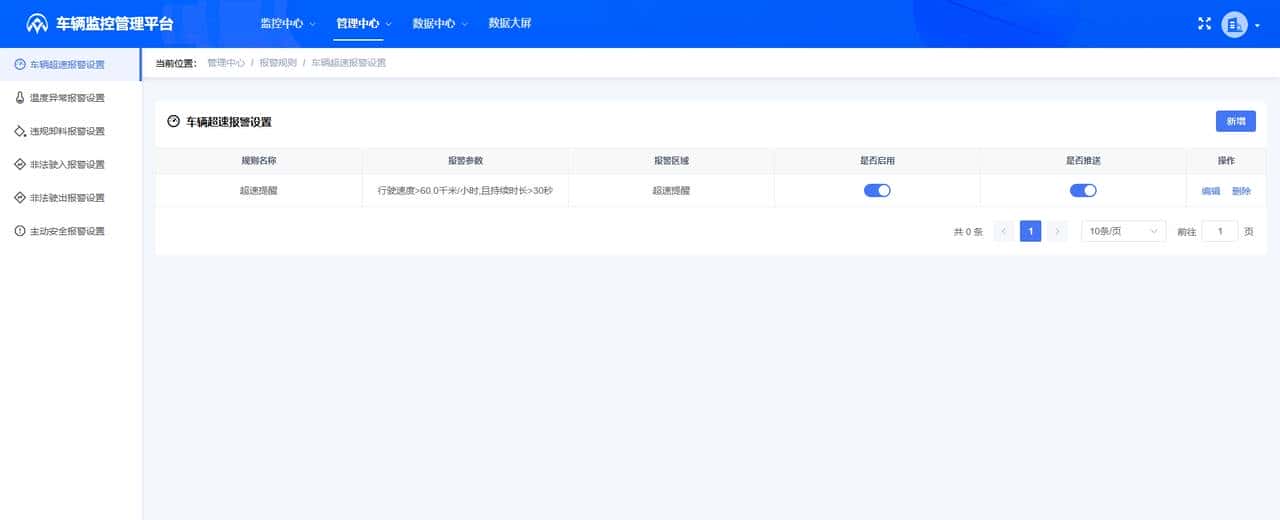This screenshot has height=520, width=1280.
Task: Click the clock icon in panel title
Action: click(173, 121)
